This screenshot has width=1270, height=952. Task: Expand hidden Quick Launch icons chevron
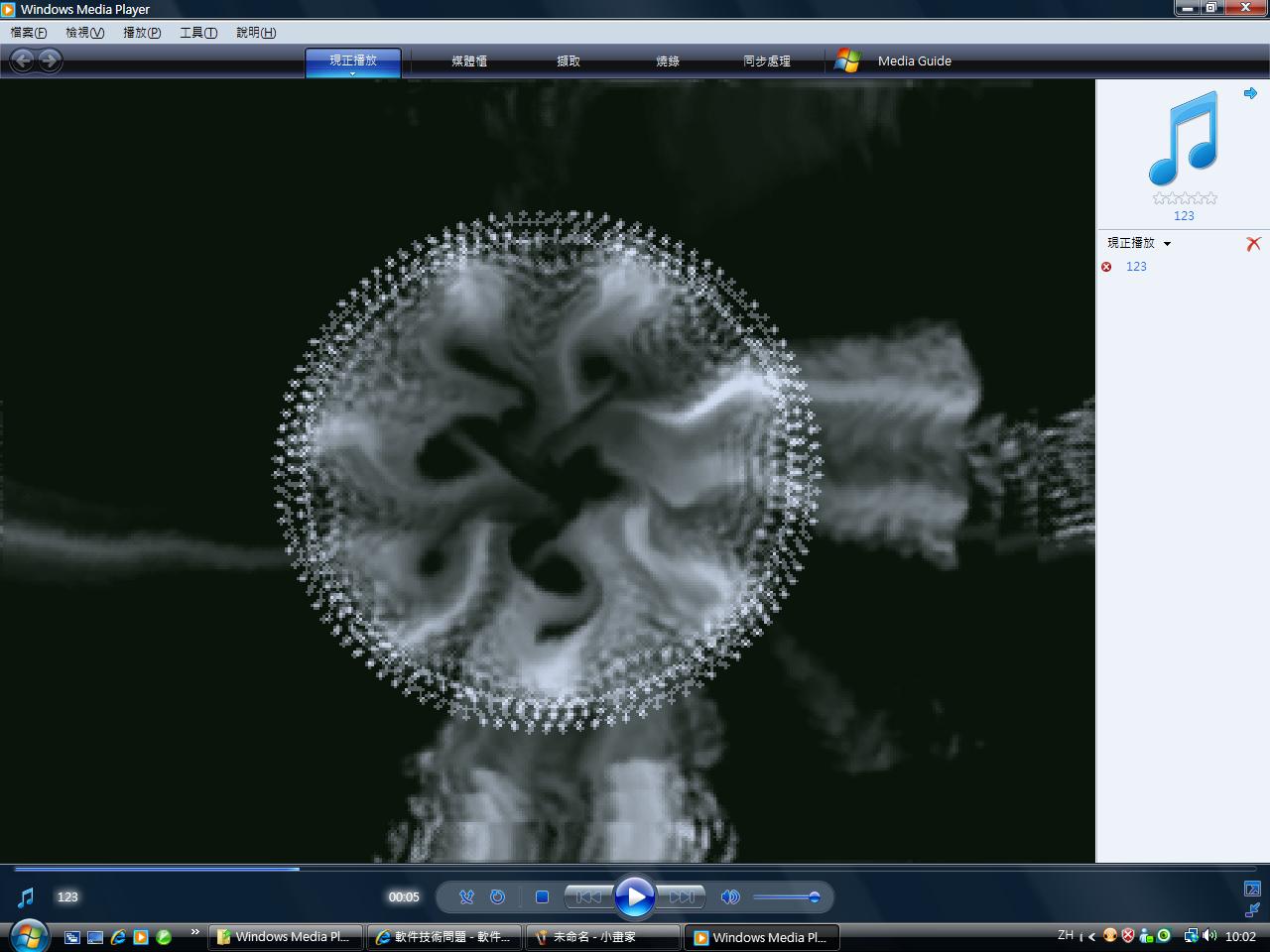tap(195, 931)
